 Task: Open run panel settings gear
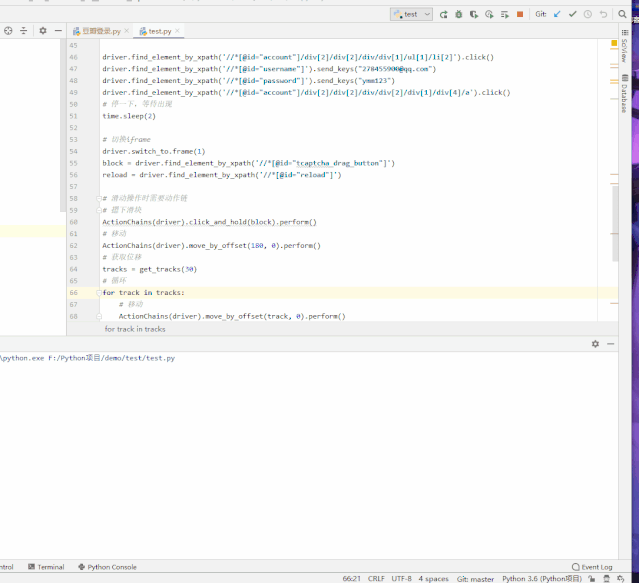click(x=595, y=343)
